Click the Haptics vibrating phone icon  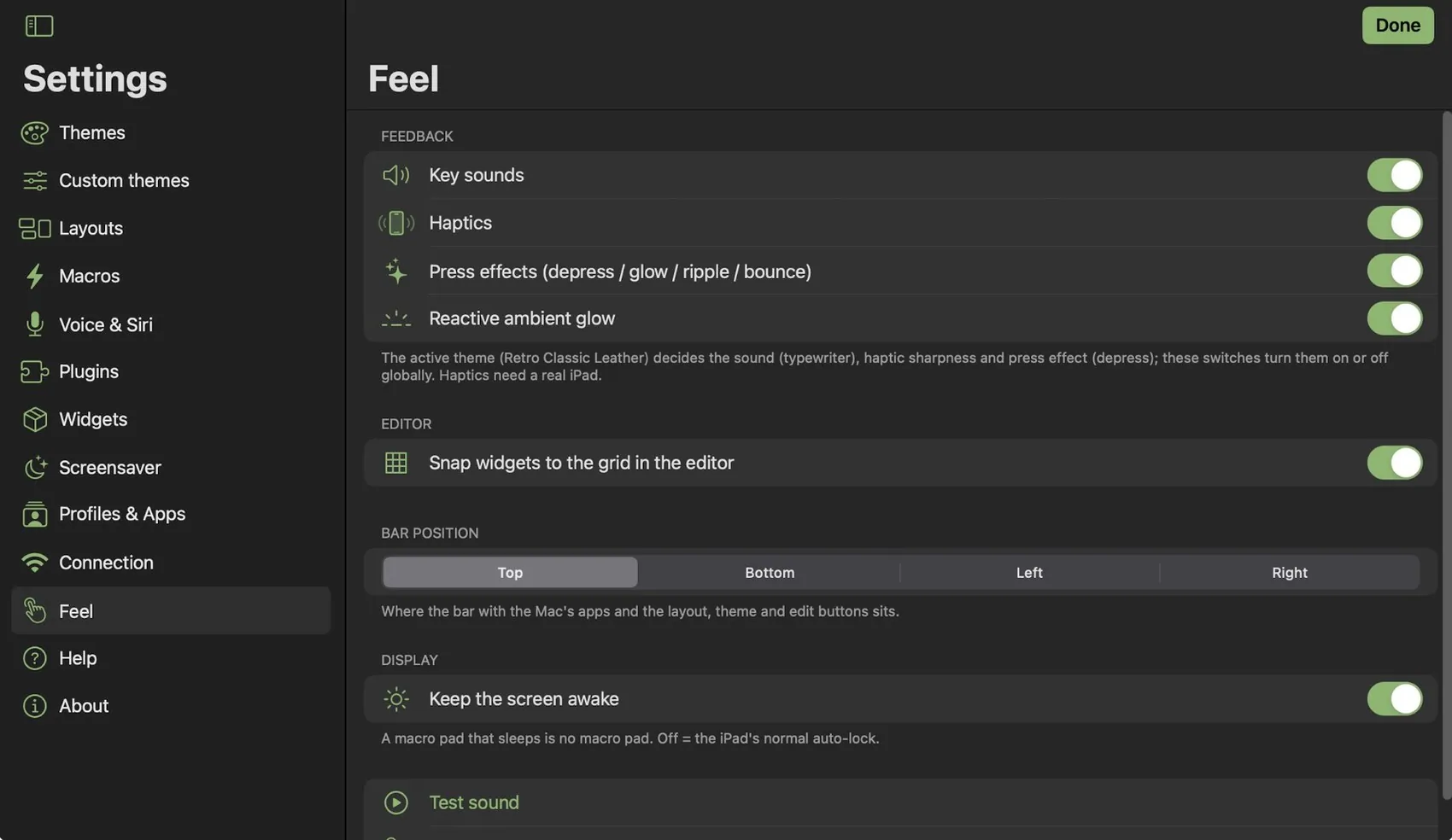[396, 223]
